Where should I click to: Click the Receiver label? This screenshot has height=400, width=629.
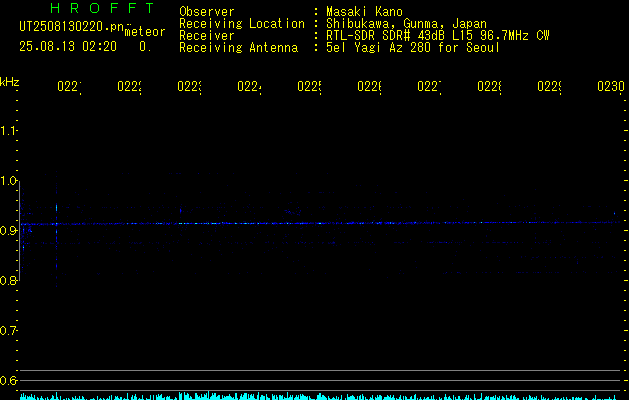[x=207, y=35]
